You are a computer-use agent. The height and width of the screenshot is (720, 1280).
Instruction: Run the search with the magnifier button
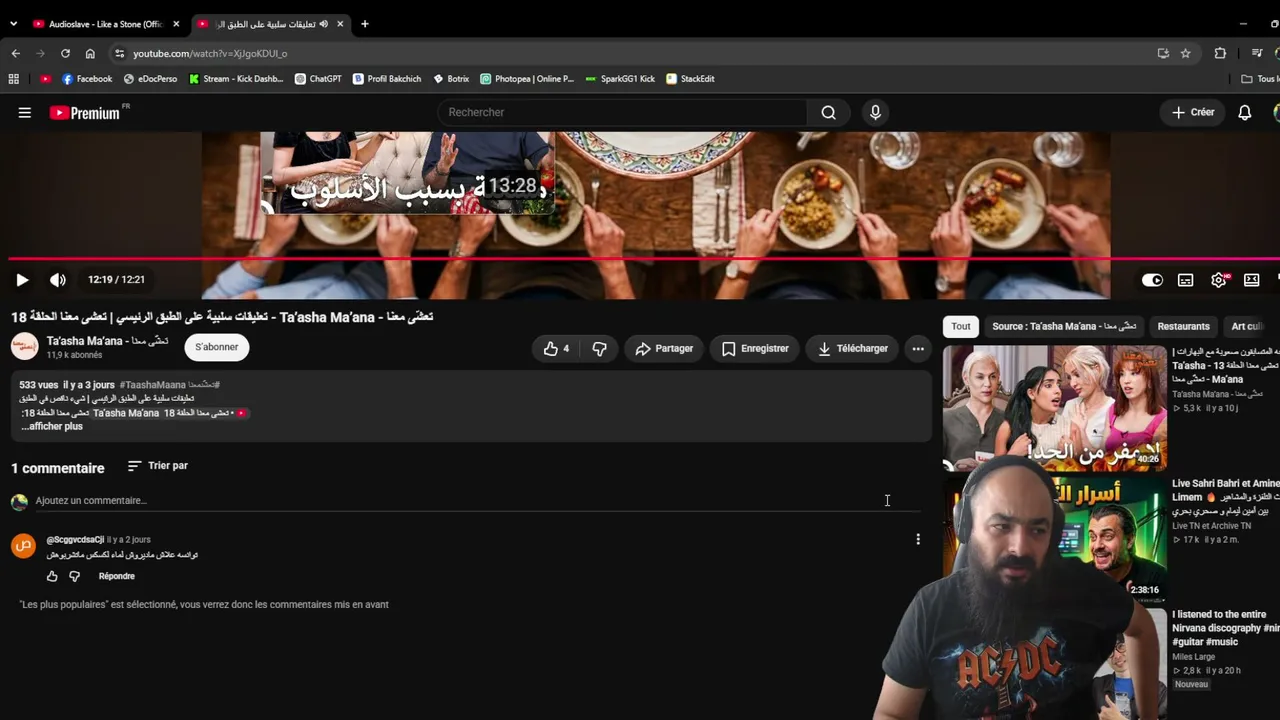point(828,112)
